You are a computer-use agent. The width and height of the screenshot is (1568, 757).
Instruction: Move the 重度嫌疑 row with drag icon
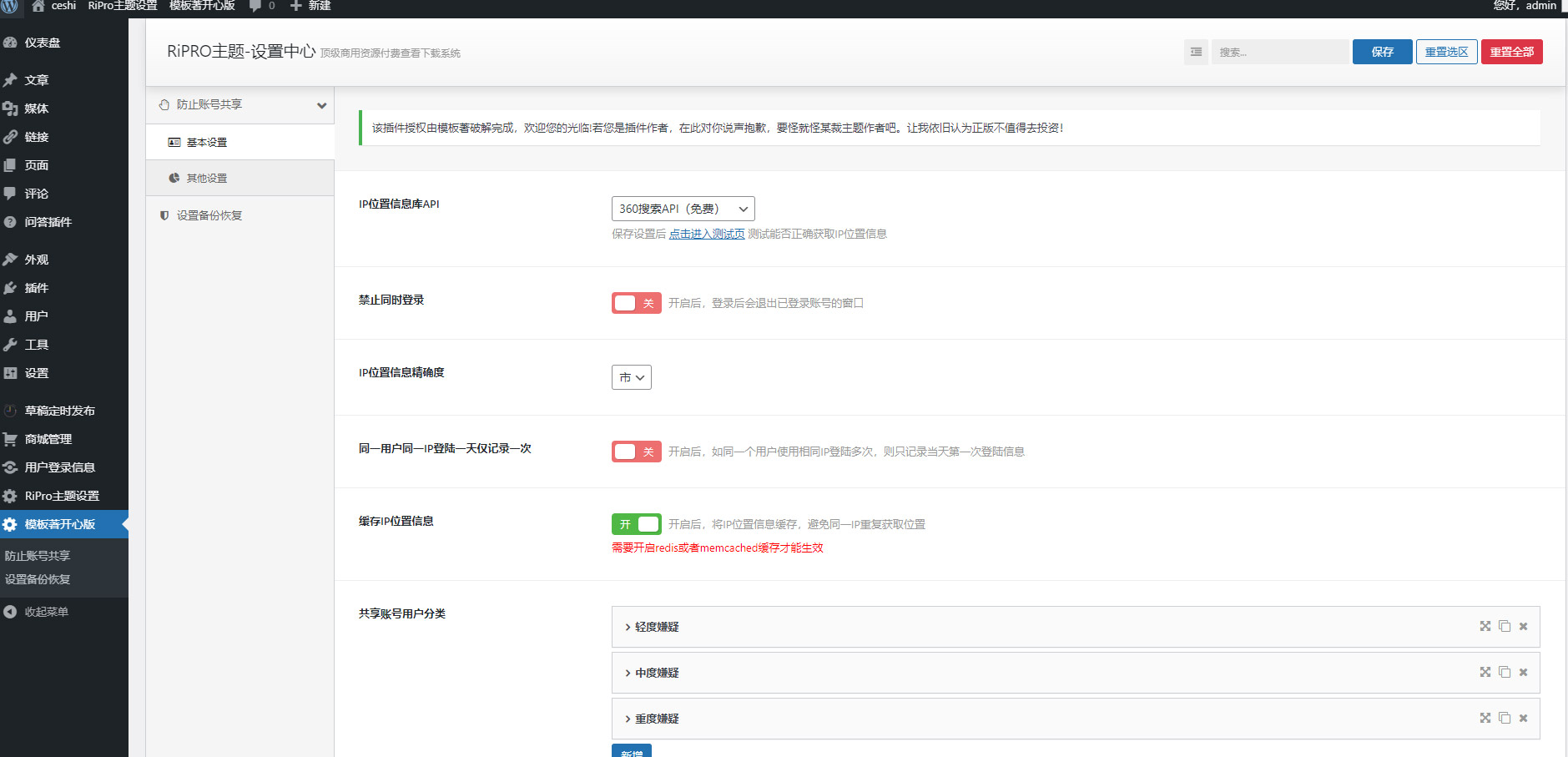tap(1485, 718)
